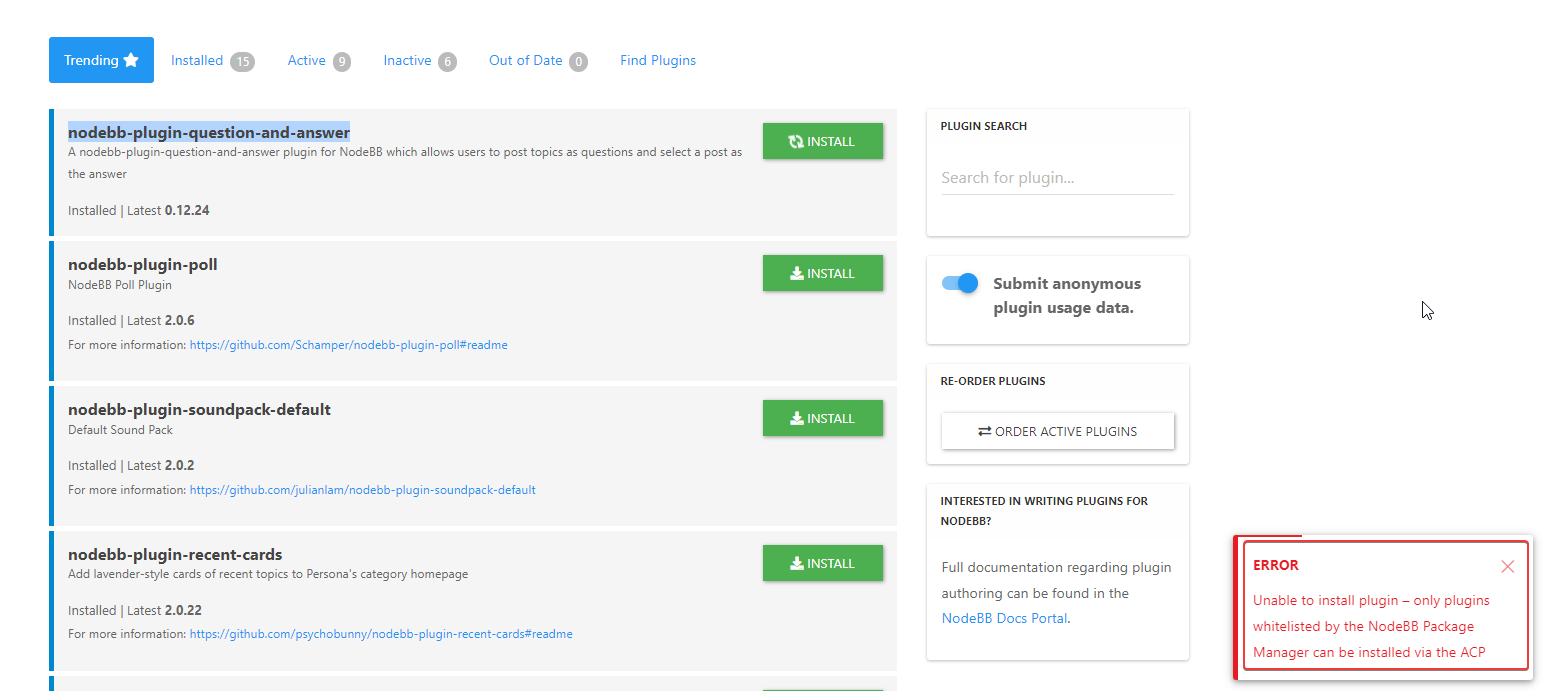Click download icon on nodebb-plugin-poll Install button
The image size is (1543, 691).
(x=797, y=273)
